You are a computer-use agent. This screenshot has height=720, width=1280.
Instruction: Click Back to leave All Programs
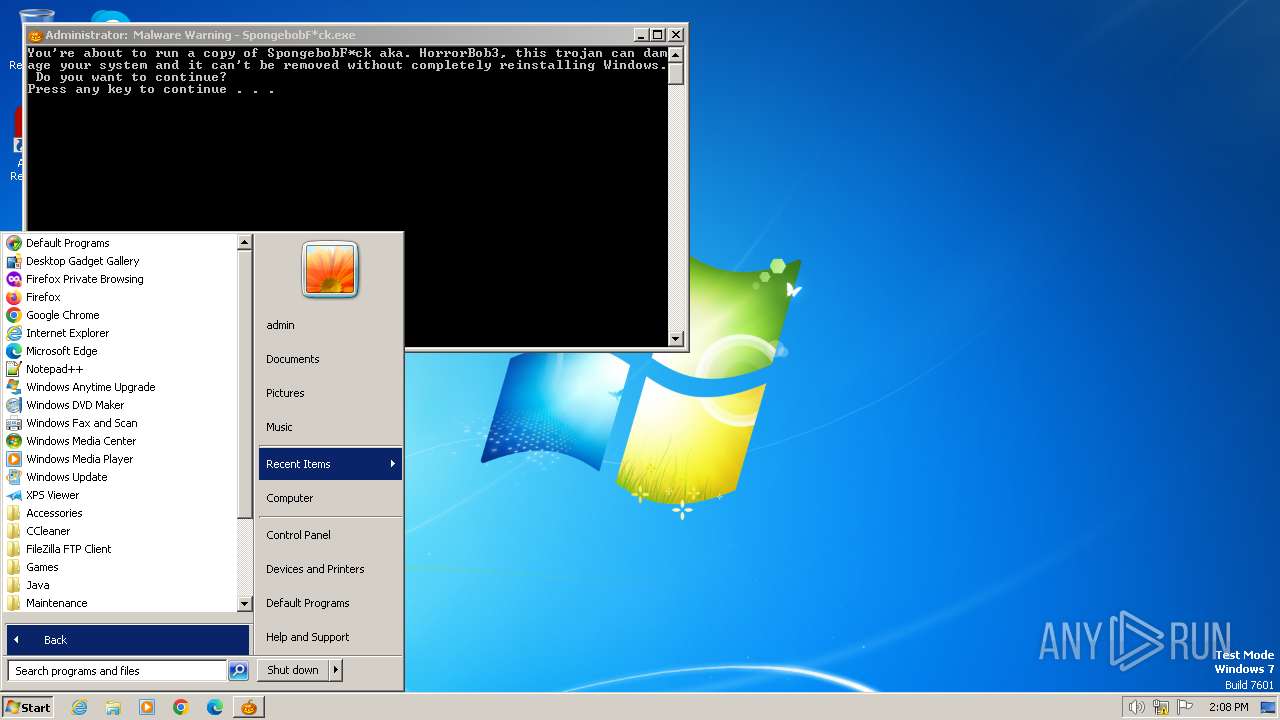click(128, 640)
